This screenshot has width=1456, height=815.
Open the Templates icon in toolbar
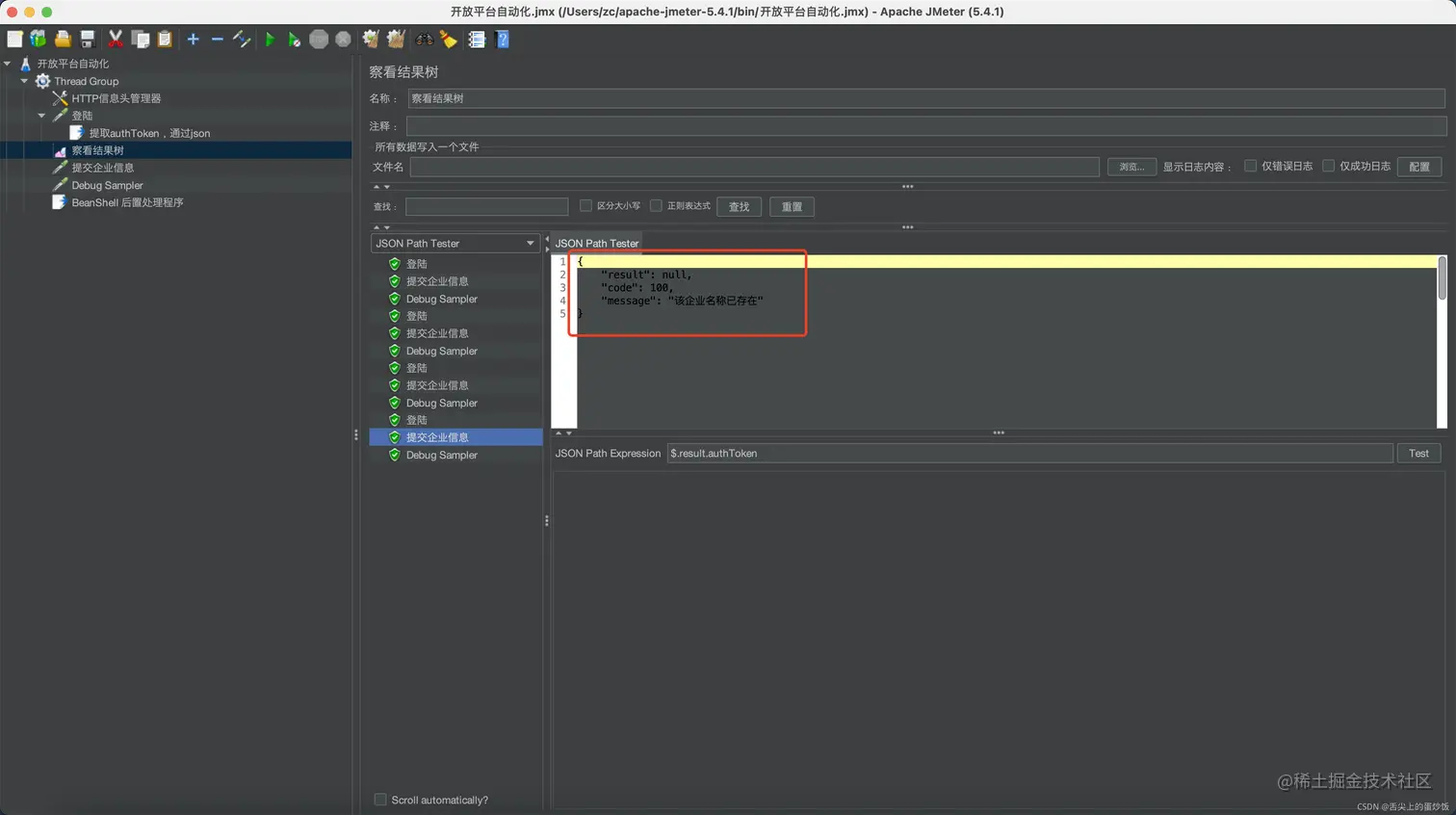(39, 39)
